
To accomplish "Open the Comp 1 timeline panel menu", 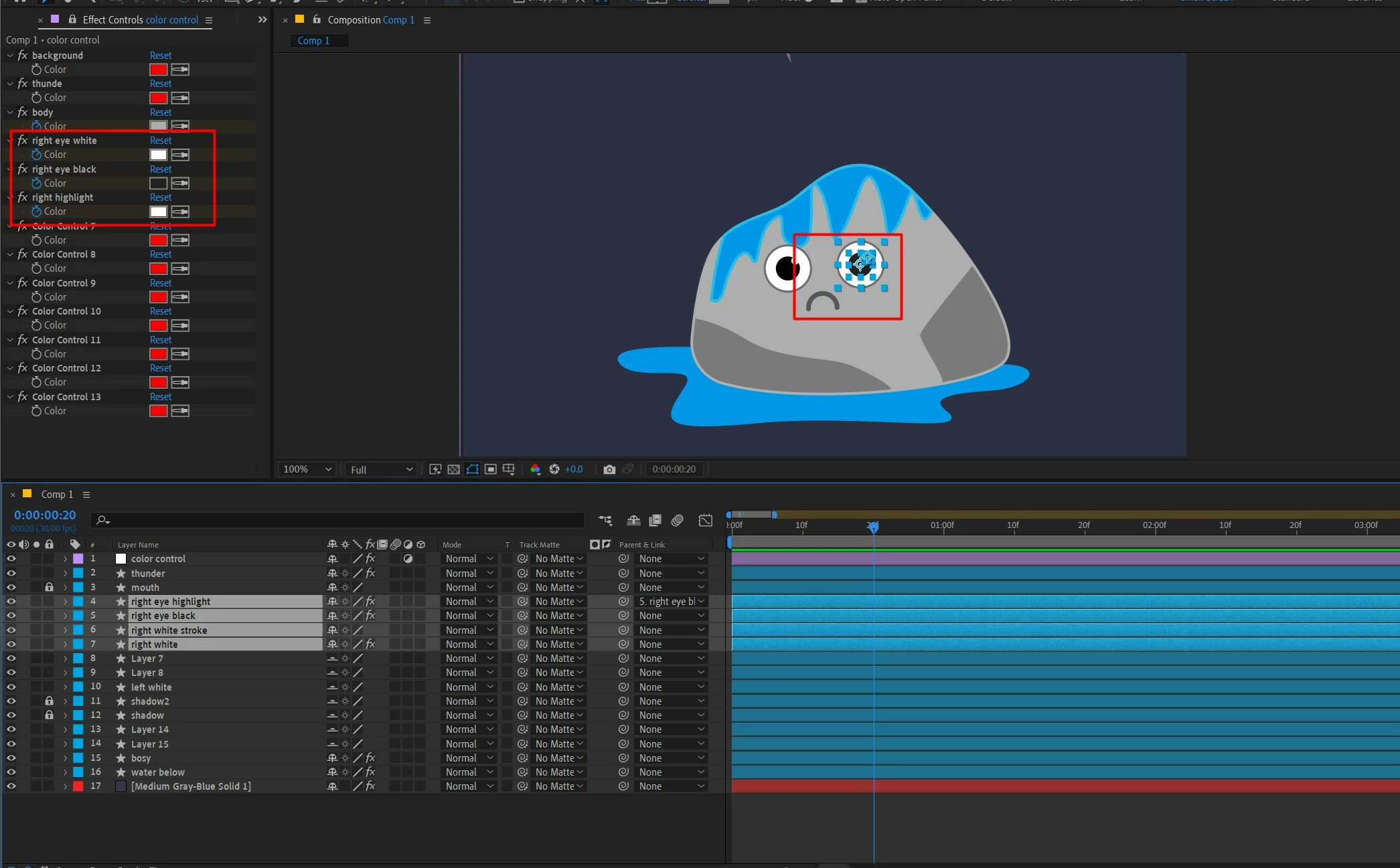I will (x=86, y=495).
